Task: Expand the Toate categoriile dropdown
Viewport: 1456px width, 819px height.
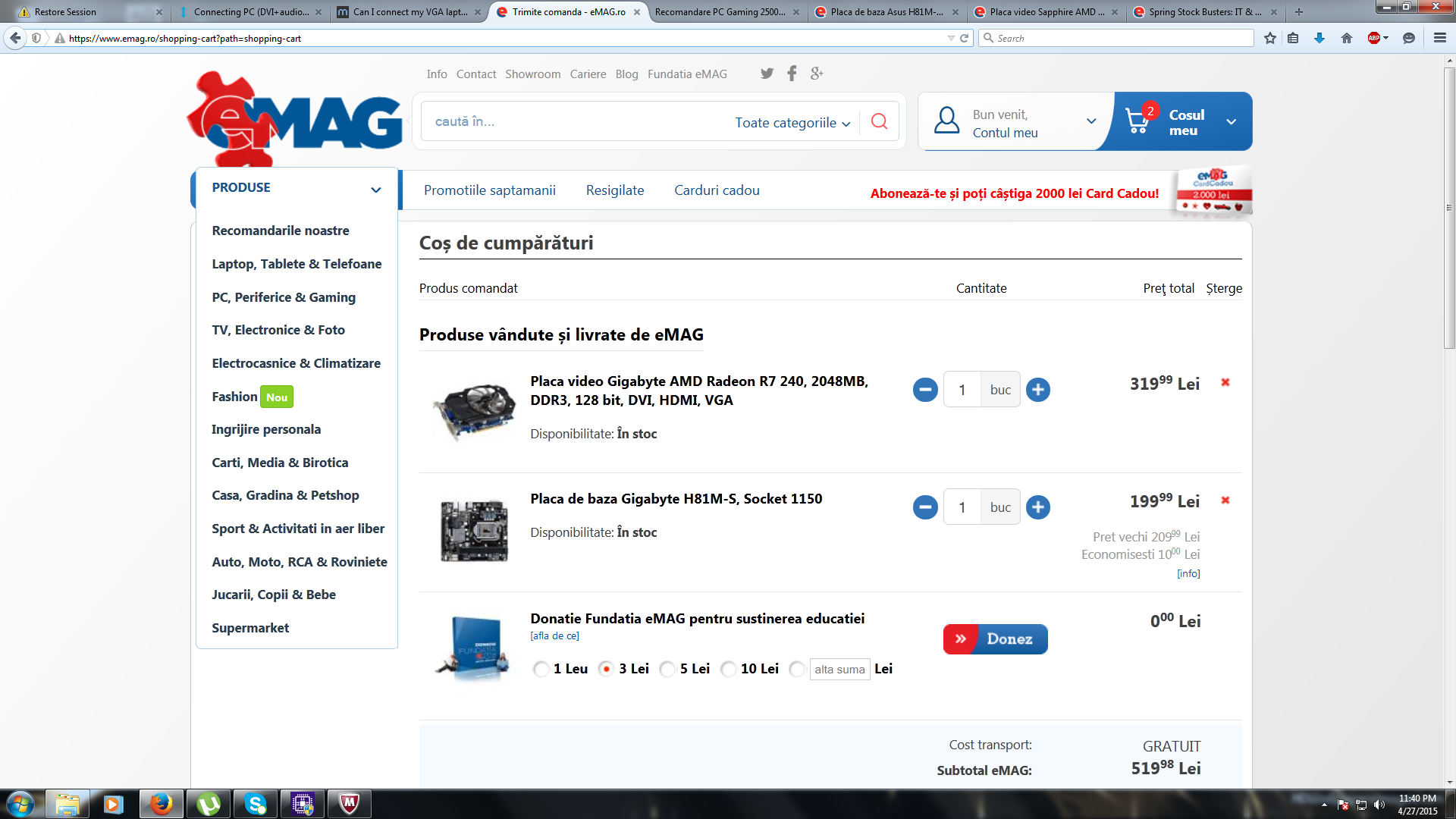Action: pos(792,123)
